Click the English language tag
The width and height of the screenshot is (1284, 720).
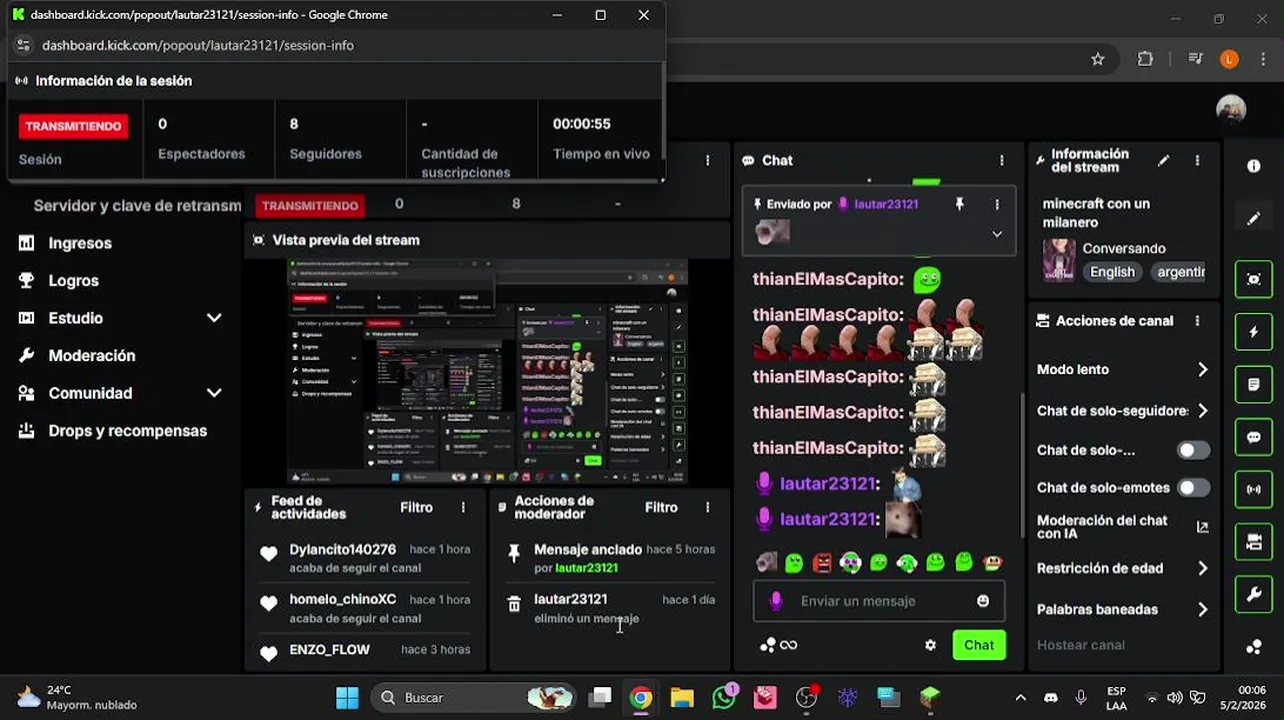1112,272
